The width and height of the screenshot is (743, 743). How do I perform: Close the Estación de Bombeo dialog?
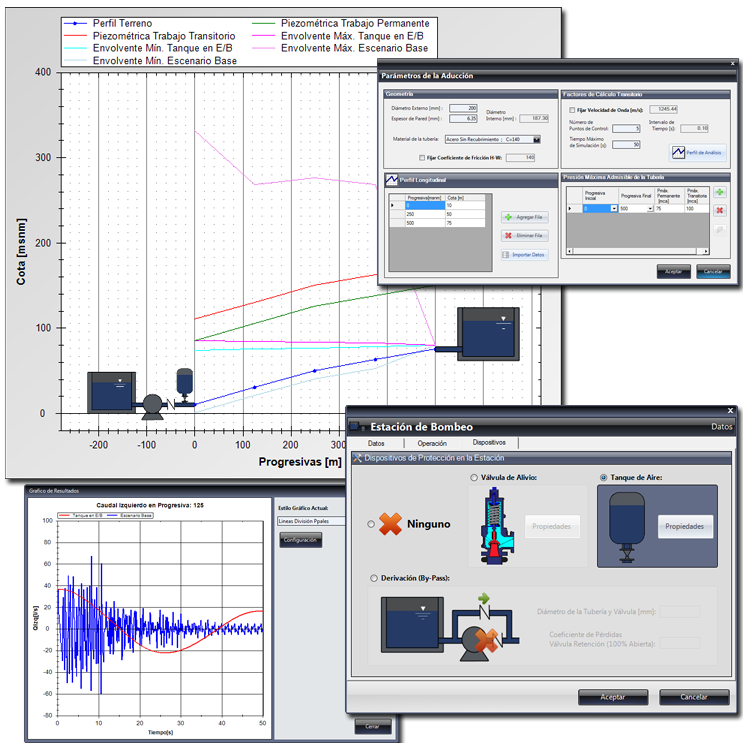coord(730,410)
